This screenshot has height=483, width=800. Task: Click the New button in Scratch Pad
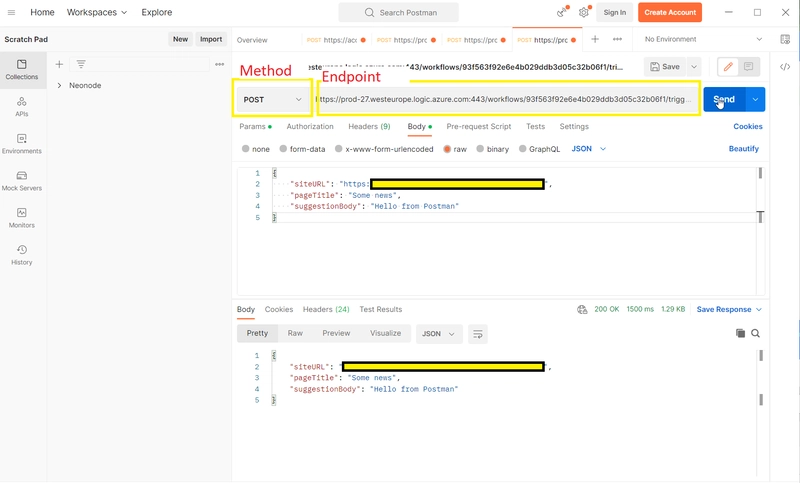180,39
